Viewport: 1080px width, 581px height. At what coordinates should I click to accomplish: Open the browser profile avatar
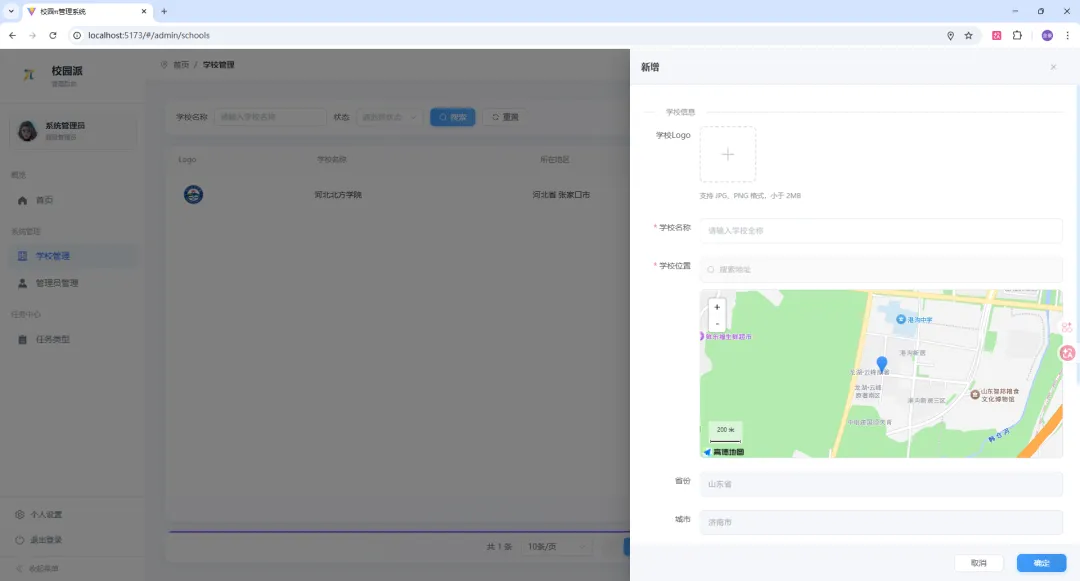tap(1047, 35)
